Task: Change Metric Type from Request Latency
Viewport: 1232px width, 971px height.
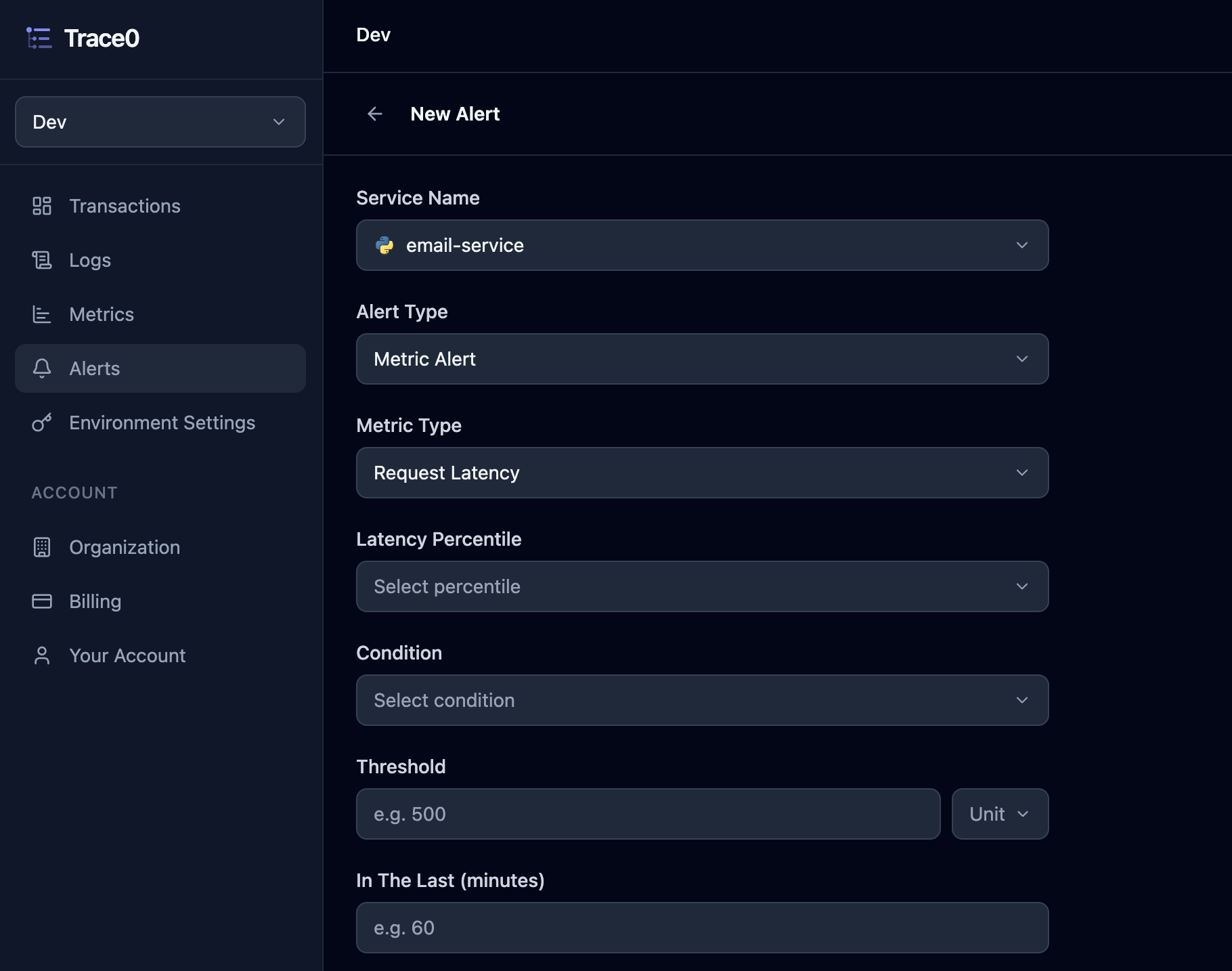Action: tap(703, 473)
